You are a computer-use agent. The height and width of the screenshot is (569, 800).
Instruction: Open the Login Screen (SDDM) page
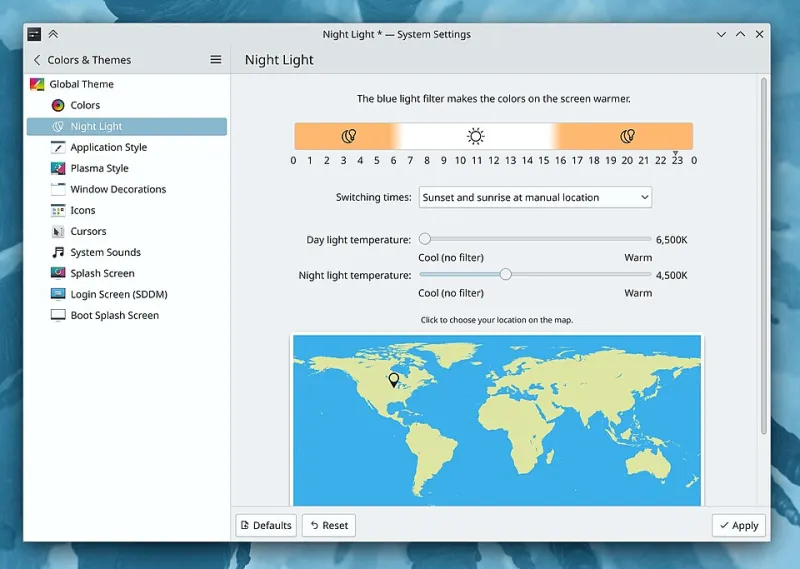point(127,294)
